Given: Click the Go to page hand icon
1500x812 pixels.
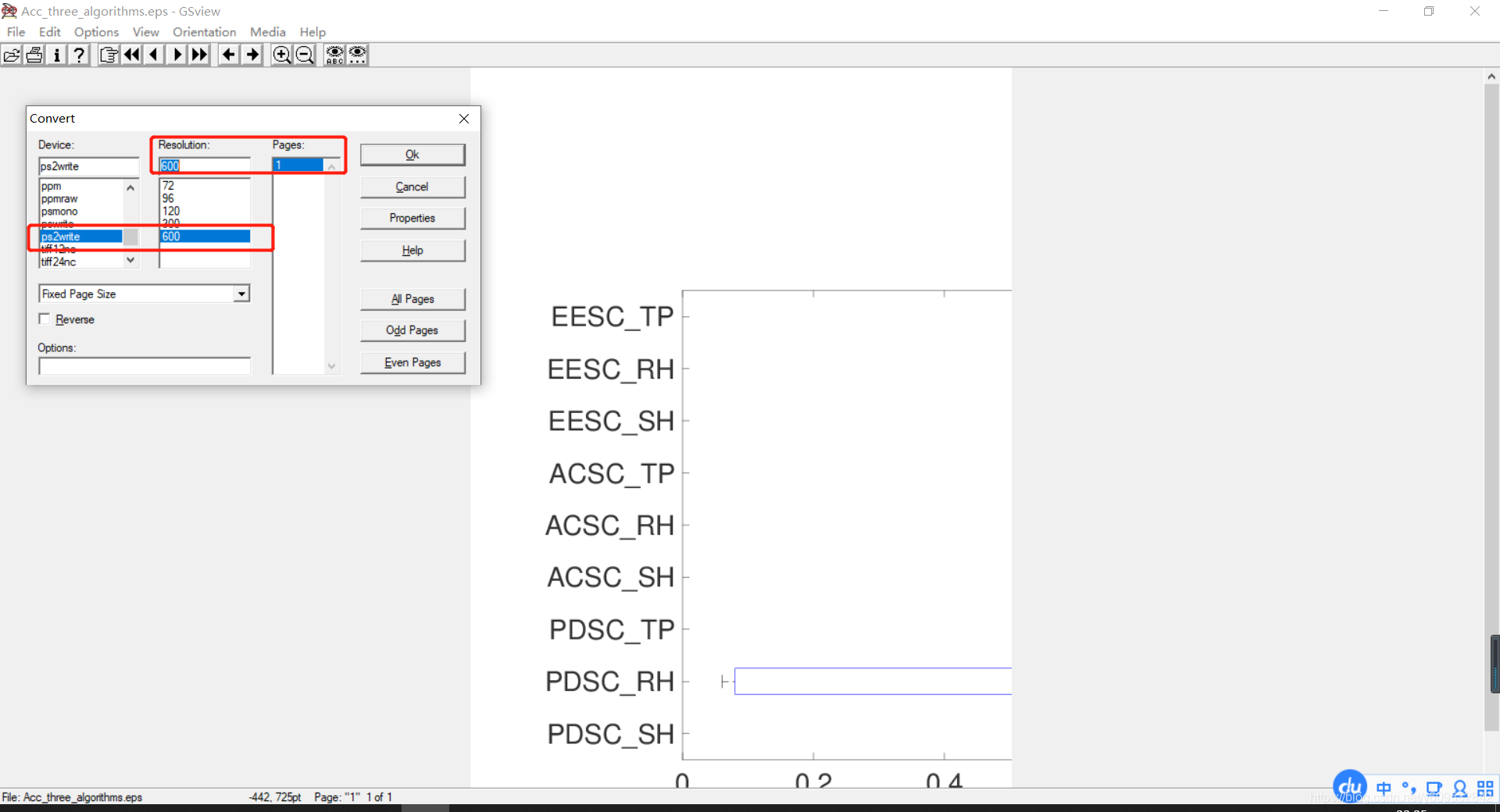Looking at the screenshot, I should (x=109, y=55).
